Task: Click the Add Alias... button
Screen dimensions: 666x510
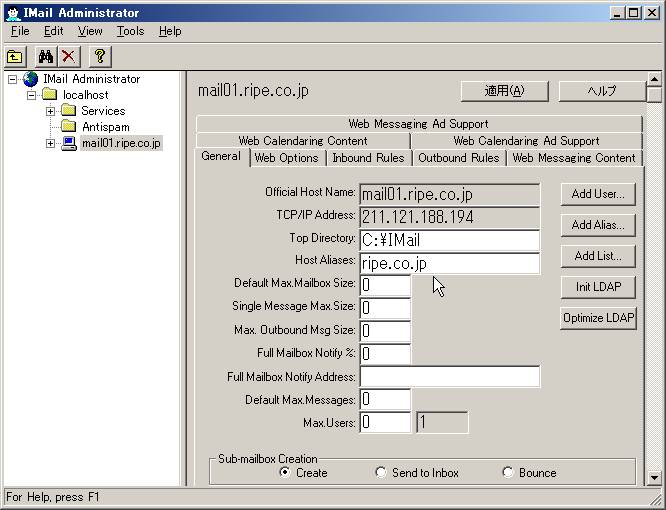Action: (x=598, y=225)
